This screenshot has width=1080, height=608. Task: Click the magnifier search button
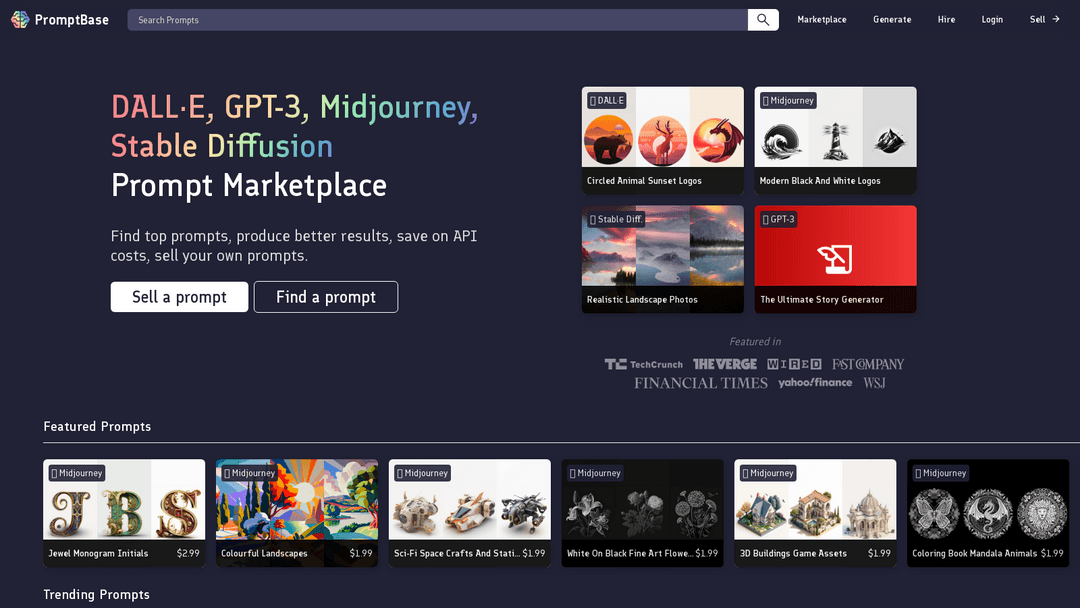[x=763, y=20]
